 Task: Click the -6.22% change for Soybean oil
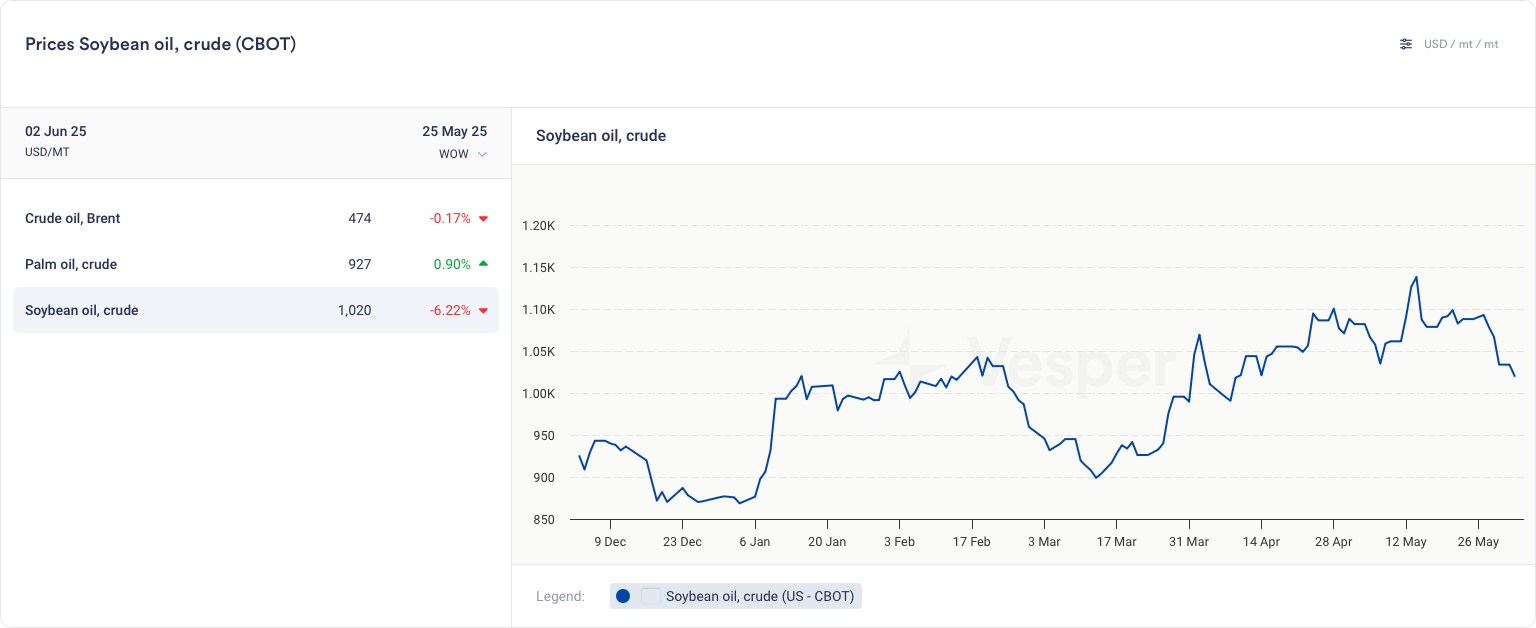[449, 310]
